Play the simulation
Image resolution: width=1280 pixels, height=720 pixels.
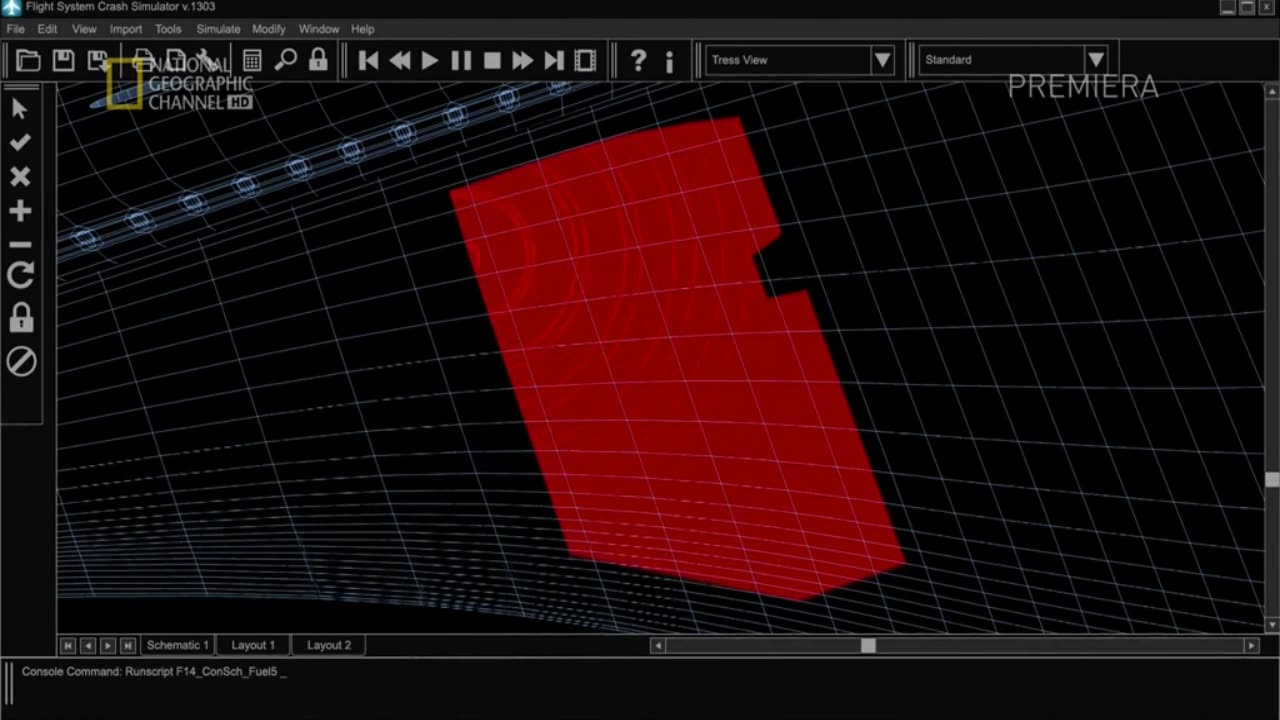click(x=430, y=61)
